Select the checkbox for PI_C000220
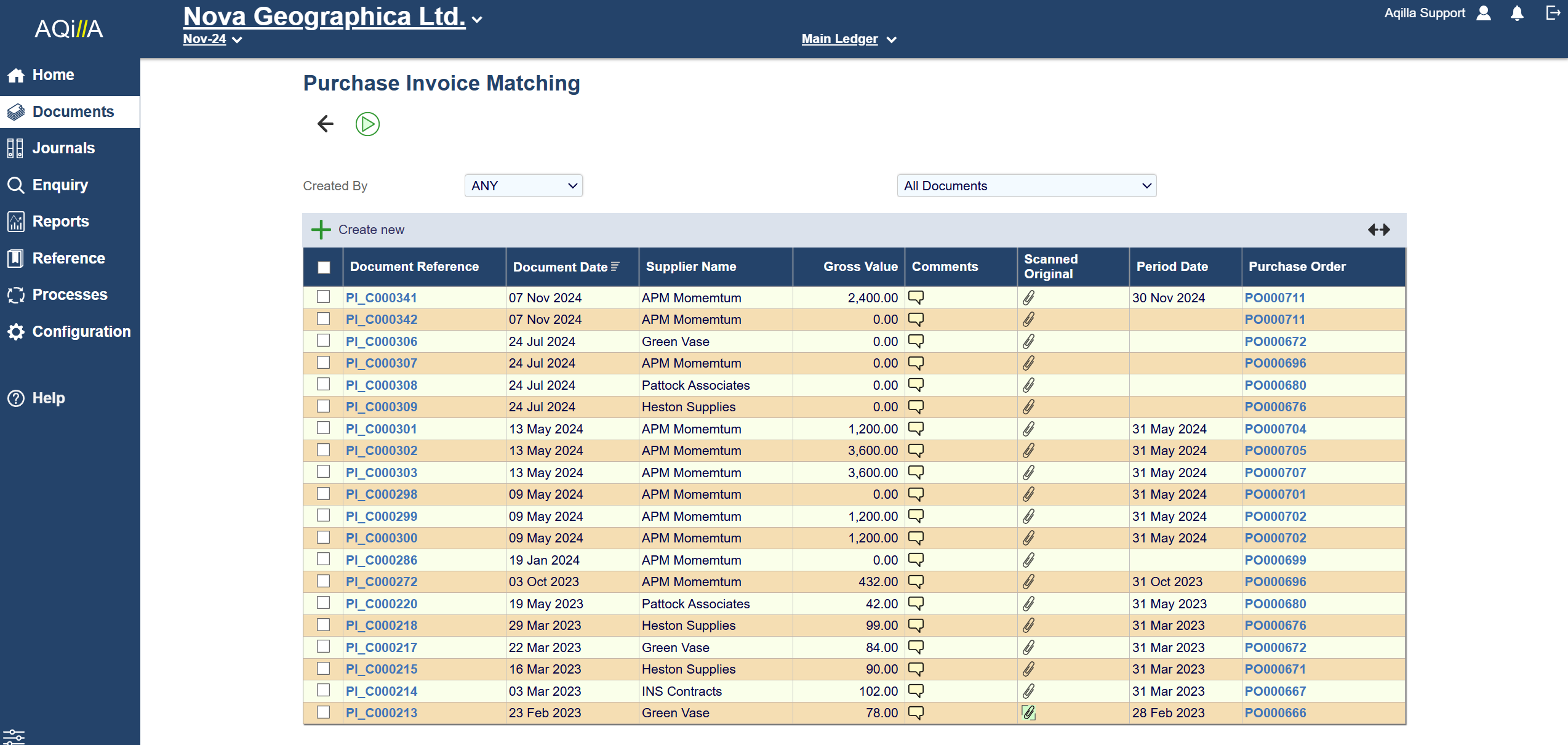This screenshot has width=1568, height=745. pyautogui.click(x=323, y=603)
